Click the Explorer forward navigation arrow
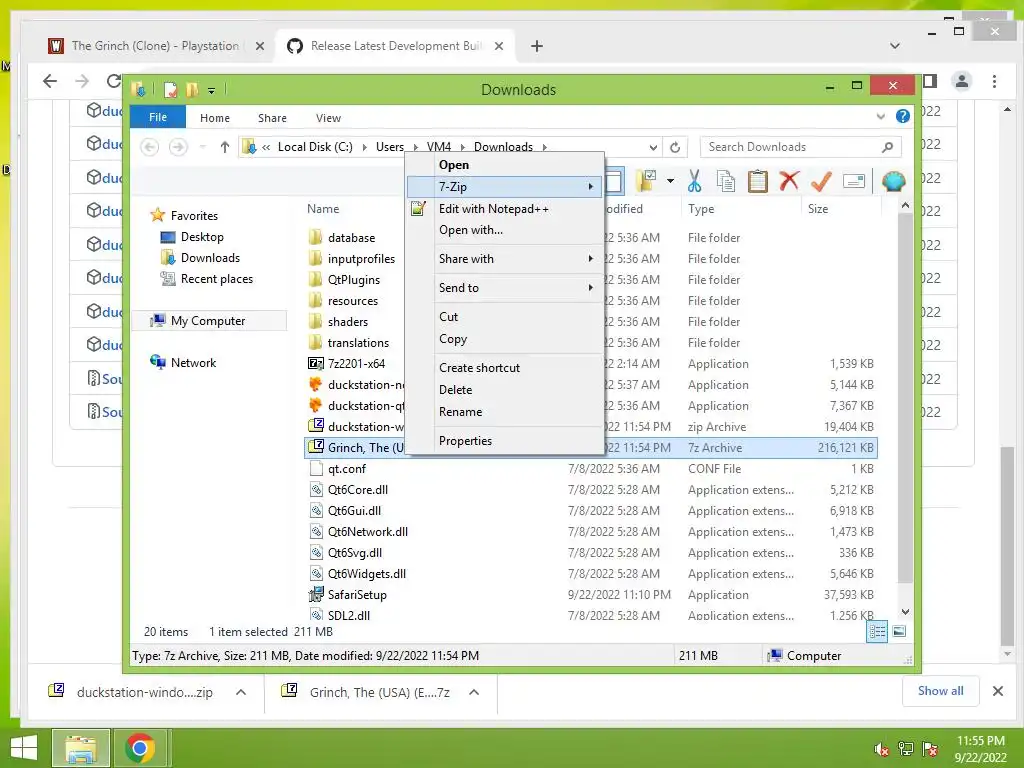Screen dimensions: 1024x768 (178, 147)
